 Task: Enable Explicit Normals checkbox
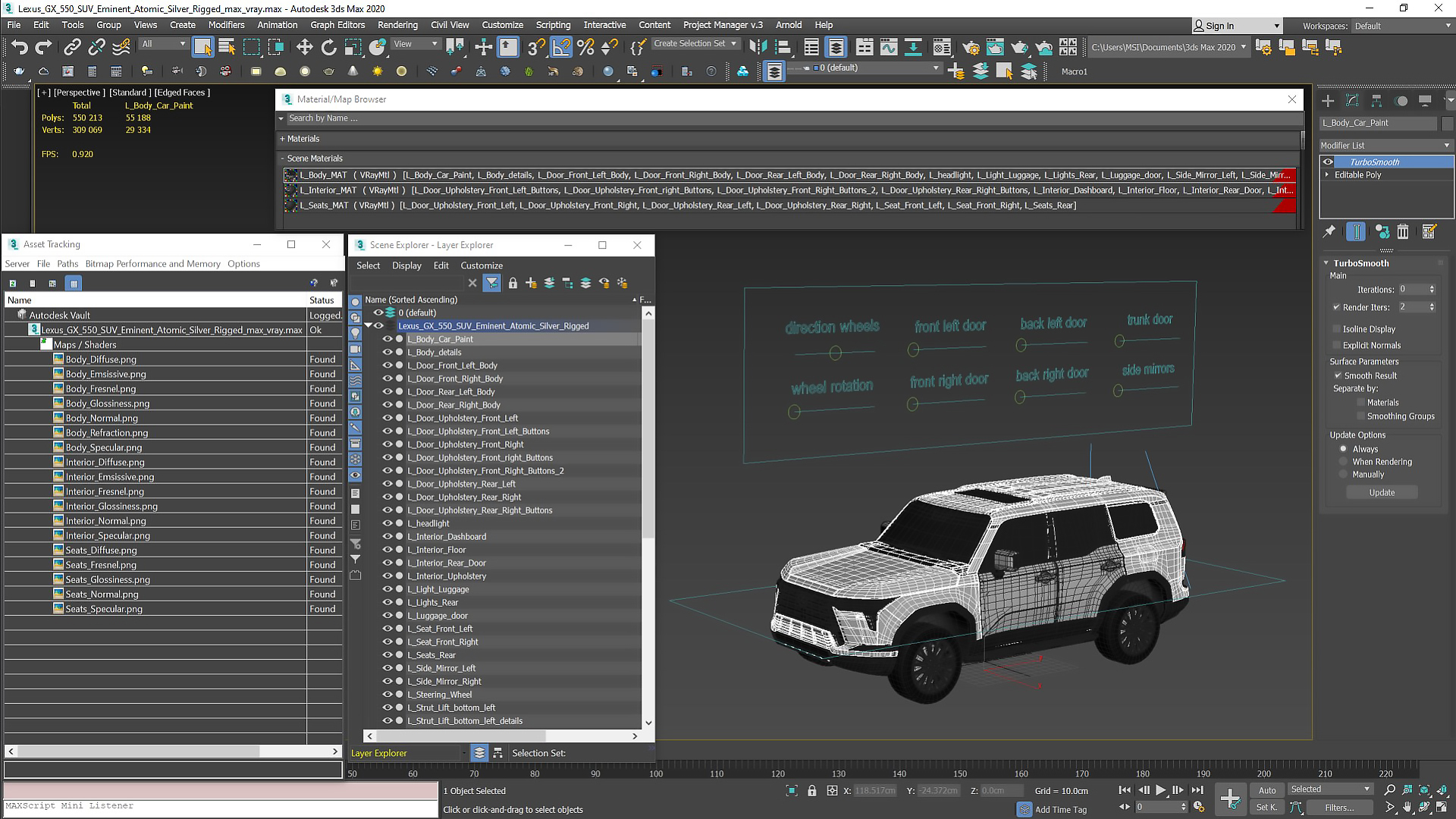coord(1336,345)
